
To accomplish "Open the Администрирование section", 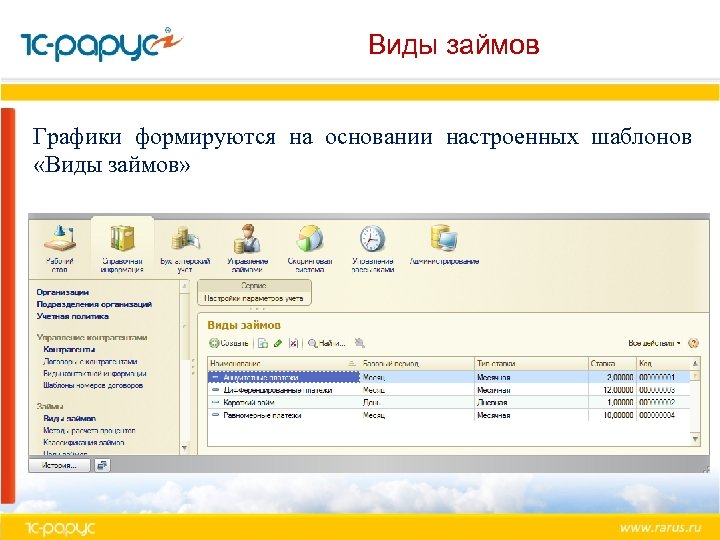I will pos(444,245).
